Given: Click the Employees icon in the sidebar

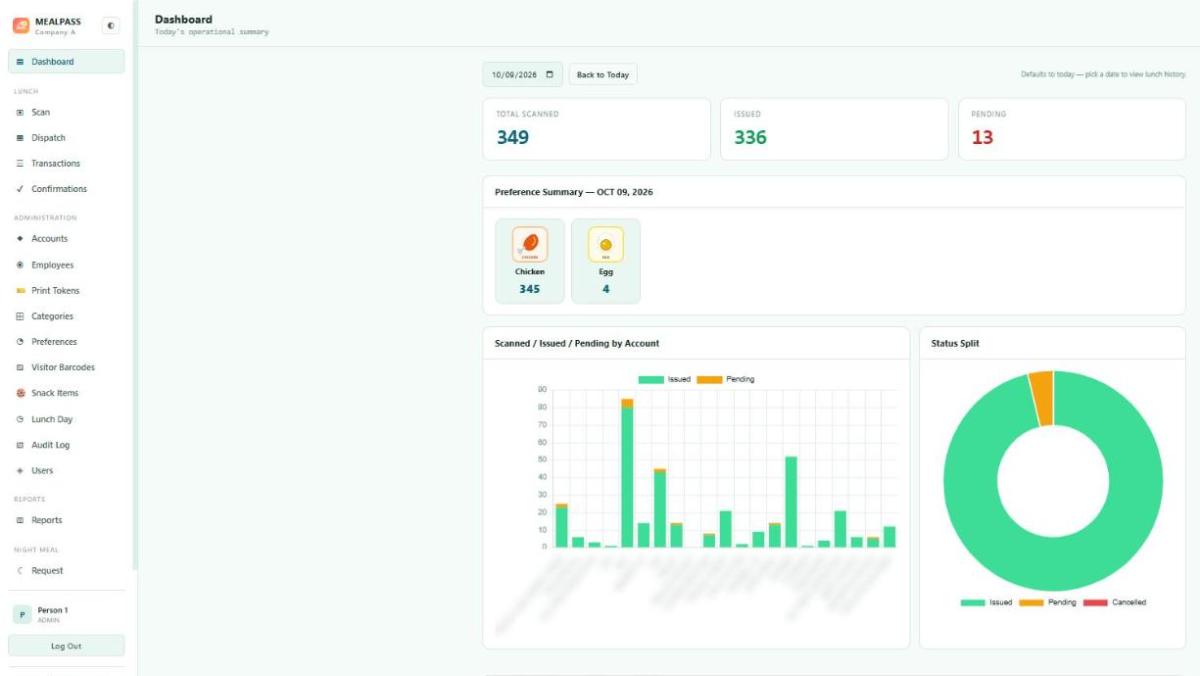Looking at the screenshot, I should point(20,265).
